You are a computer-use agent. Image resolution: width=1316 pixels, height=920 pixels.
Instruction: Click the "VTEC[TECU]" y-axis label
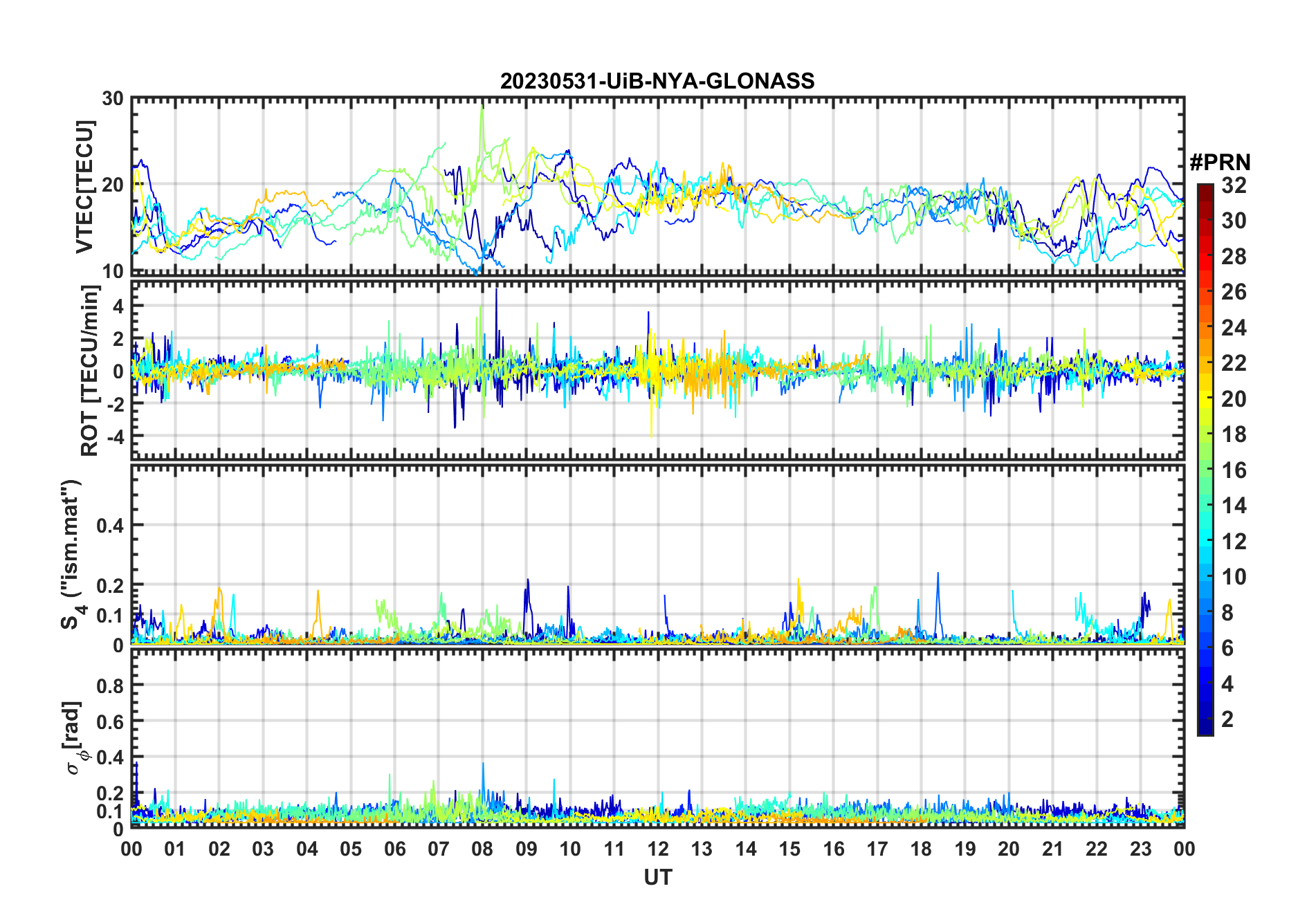[x=84, y=187]
